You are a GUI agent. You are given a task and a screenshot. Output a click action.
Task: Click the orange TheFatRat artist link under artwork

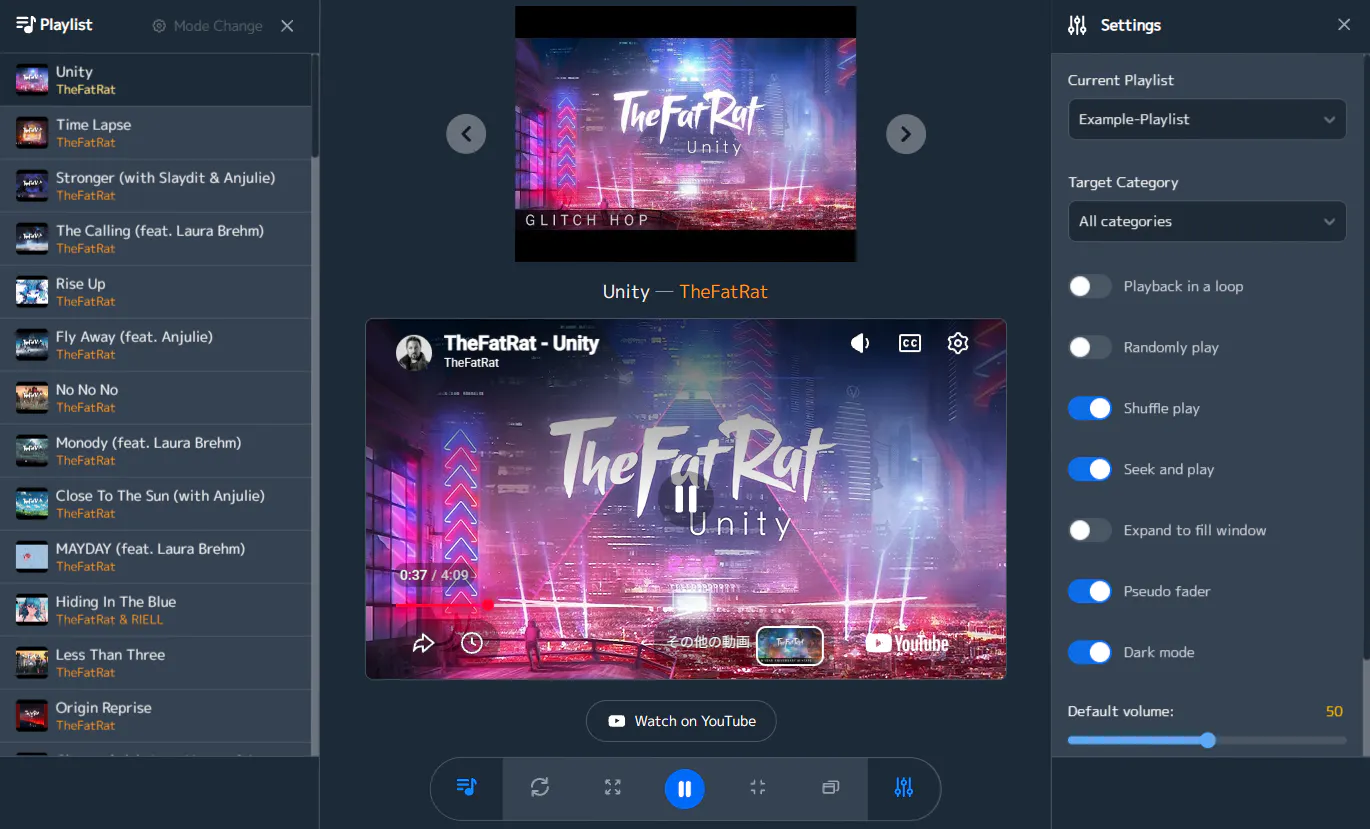pos(724,292)
